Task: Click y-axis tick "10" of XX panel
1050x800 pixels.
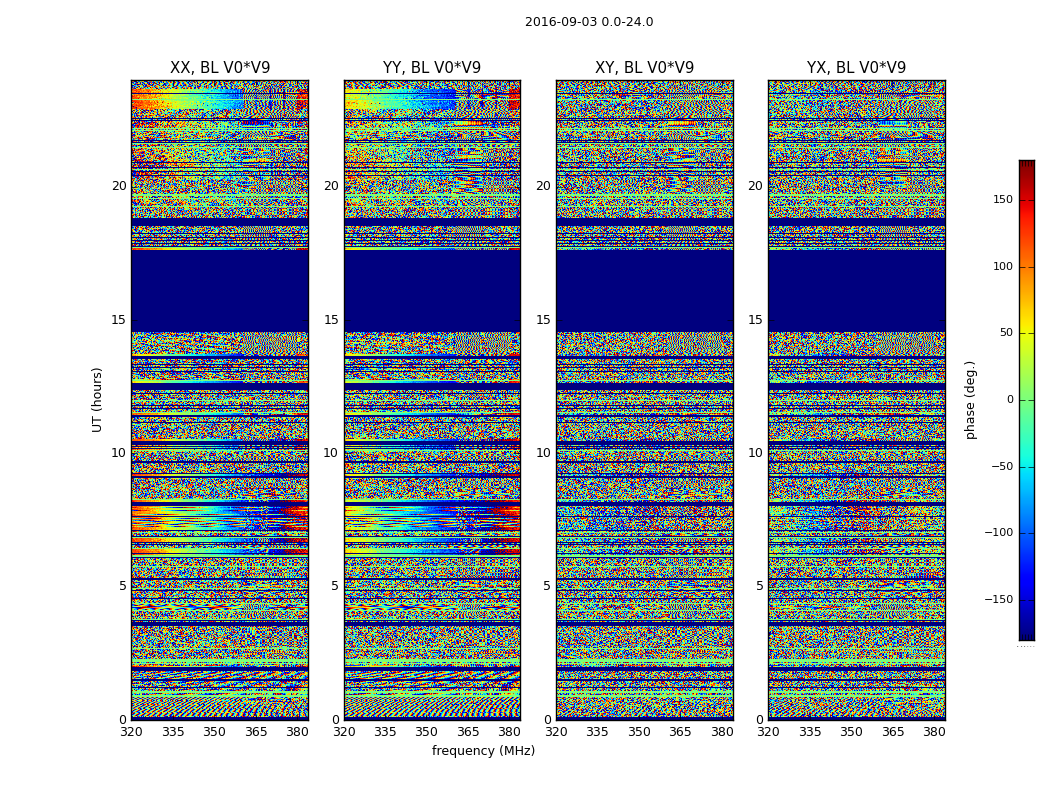Action: coord(119,453)
